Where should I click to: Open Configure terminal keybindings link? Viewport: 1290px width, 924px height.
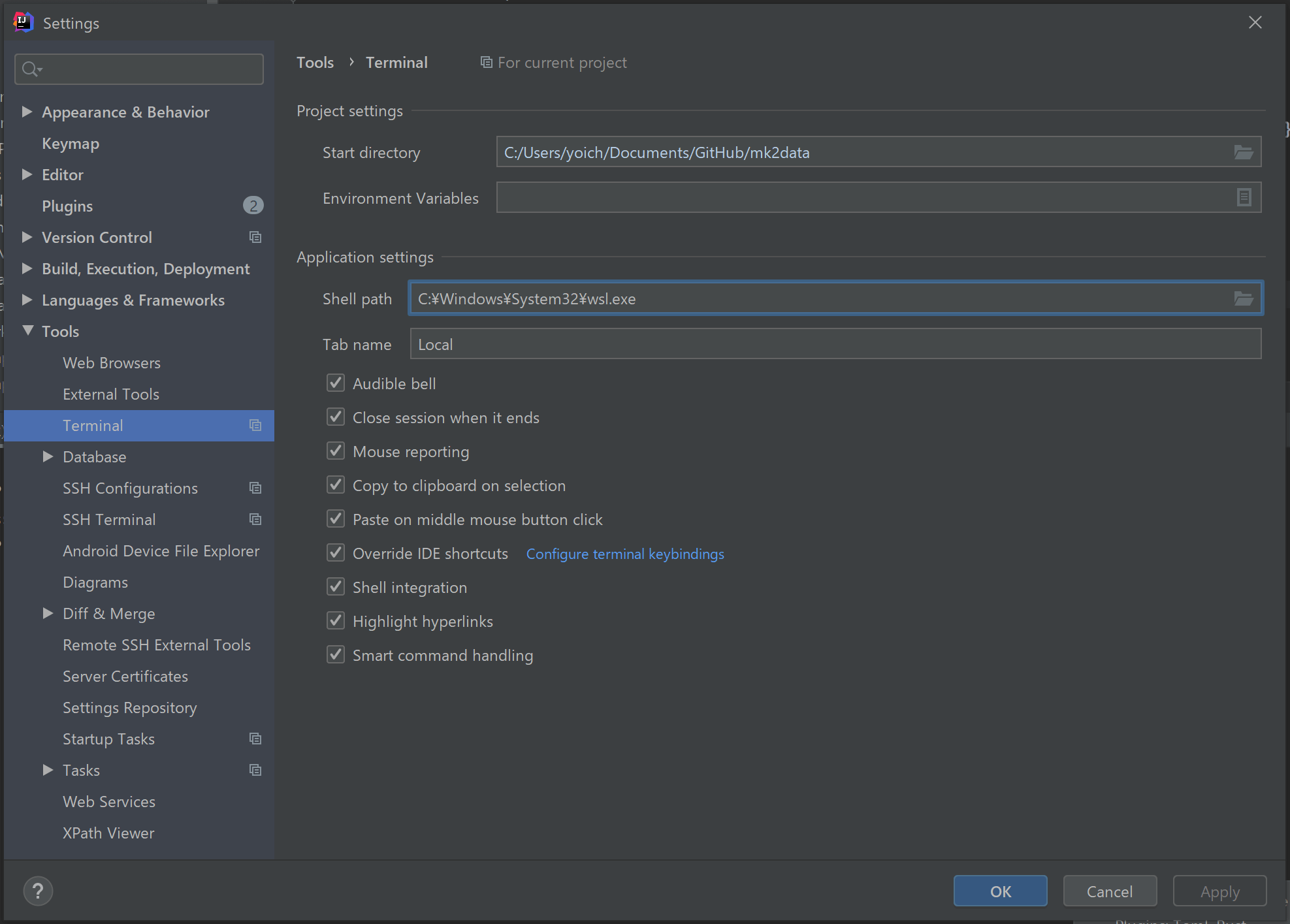624,554
